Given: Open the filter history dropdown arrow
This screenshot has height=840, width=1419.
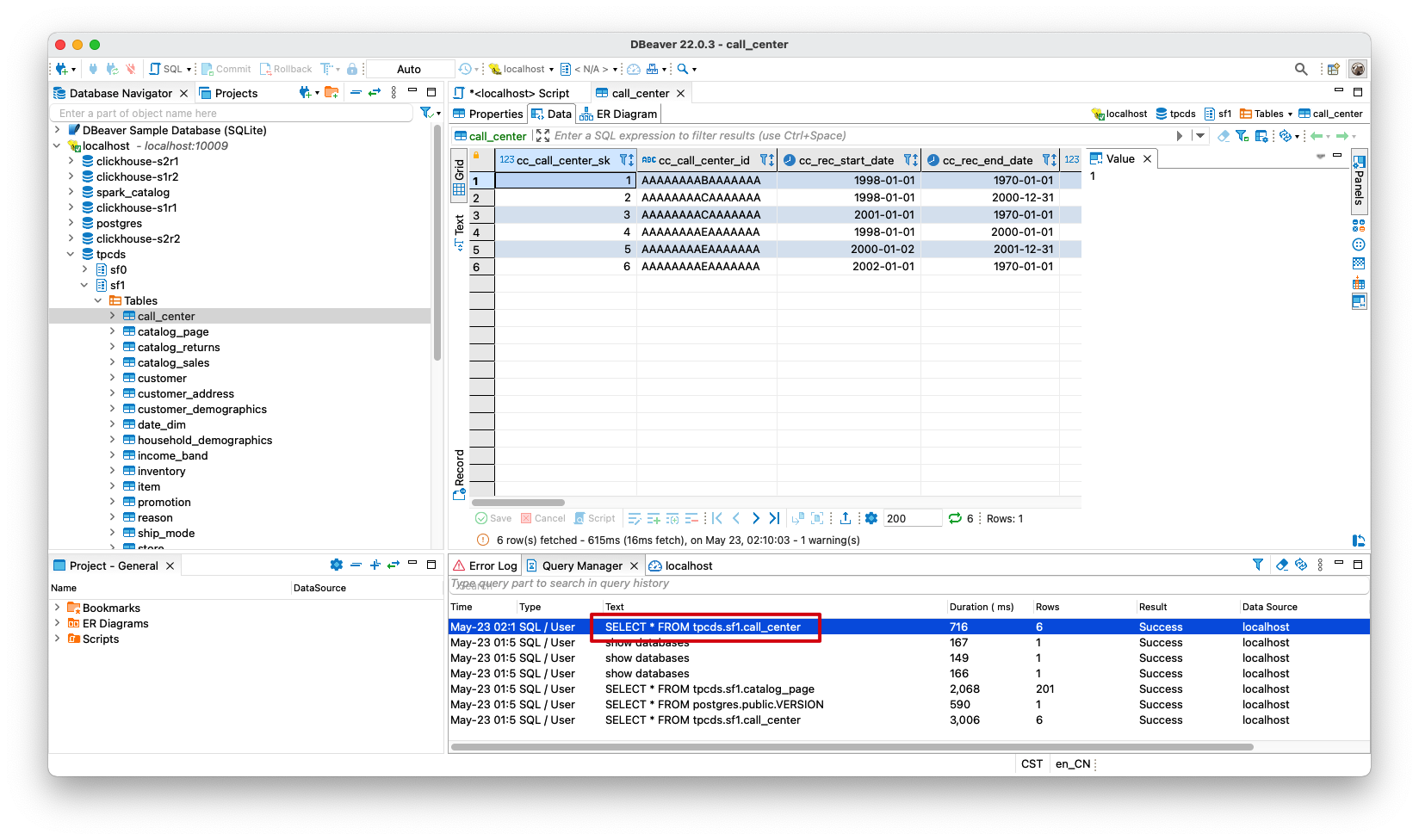Looking at the screenshot, I should pyautogui.click(x=1199, y=136).
